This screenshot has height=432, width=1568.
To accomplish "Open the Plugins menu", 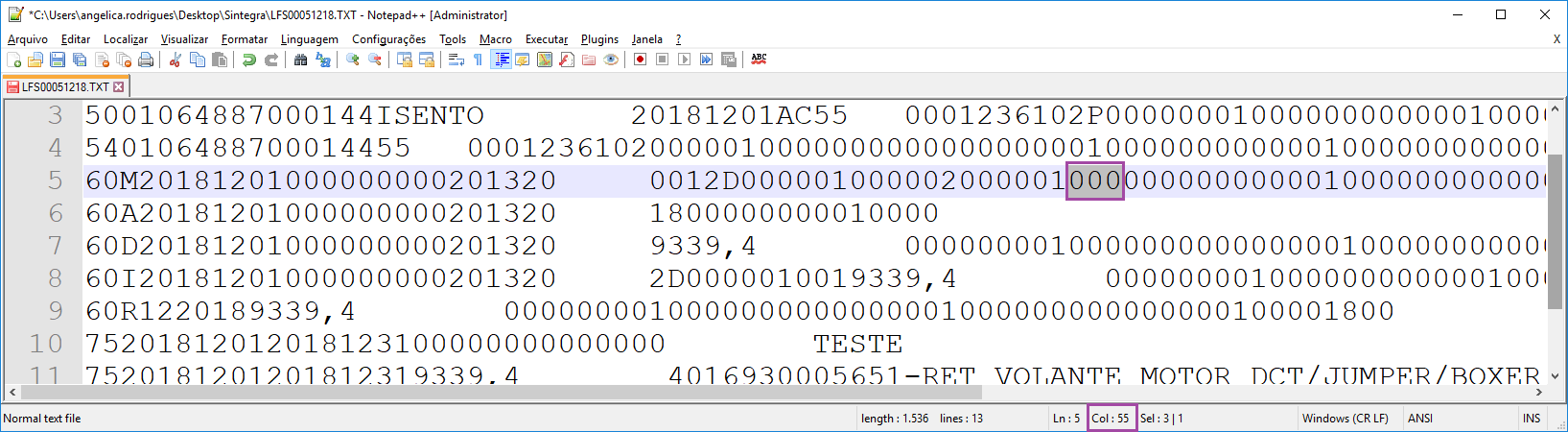I will tap(600, 39).
